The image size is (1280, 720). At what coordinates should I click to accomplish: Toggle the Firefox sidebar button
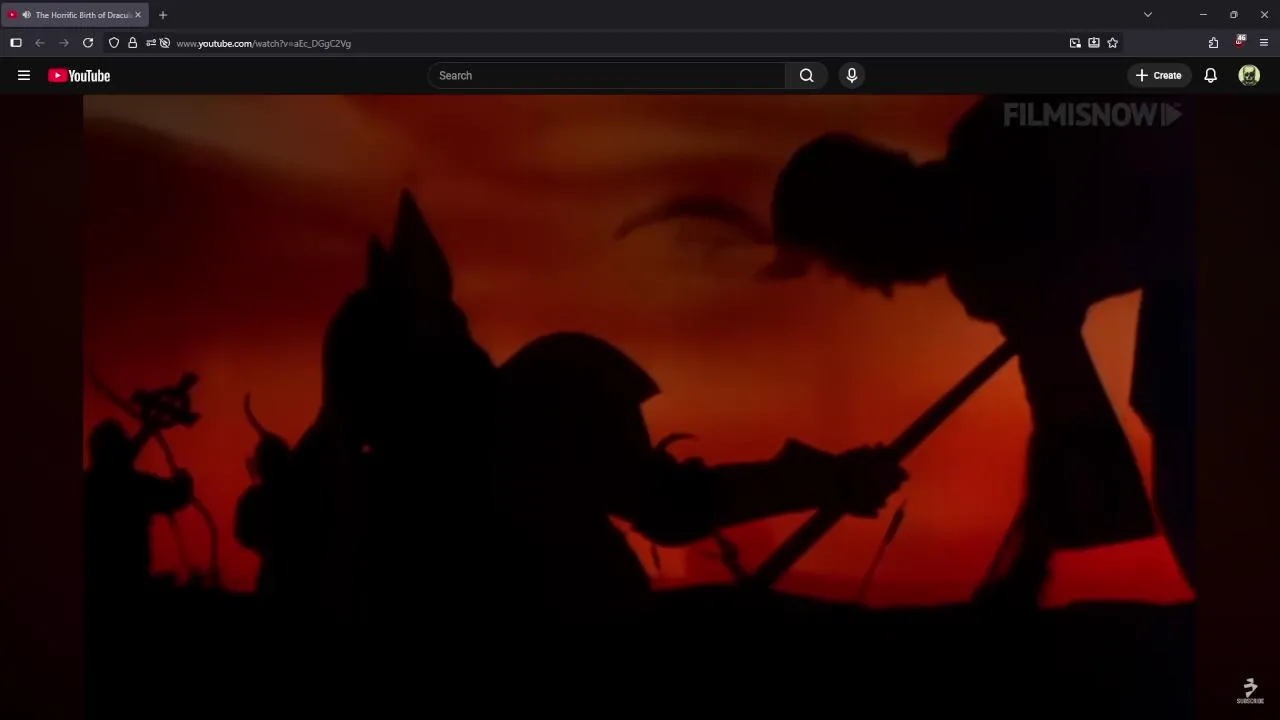click(16, 43)
